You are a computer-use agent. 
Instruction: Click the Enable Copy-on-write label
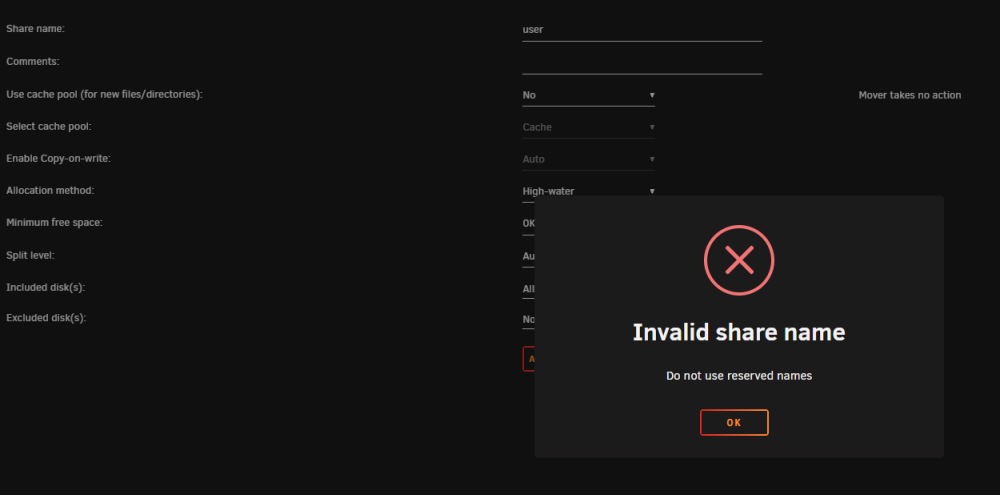[59, 158]
